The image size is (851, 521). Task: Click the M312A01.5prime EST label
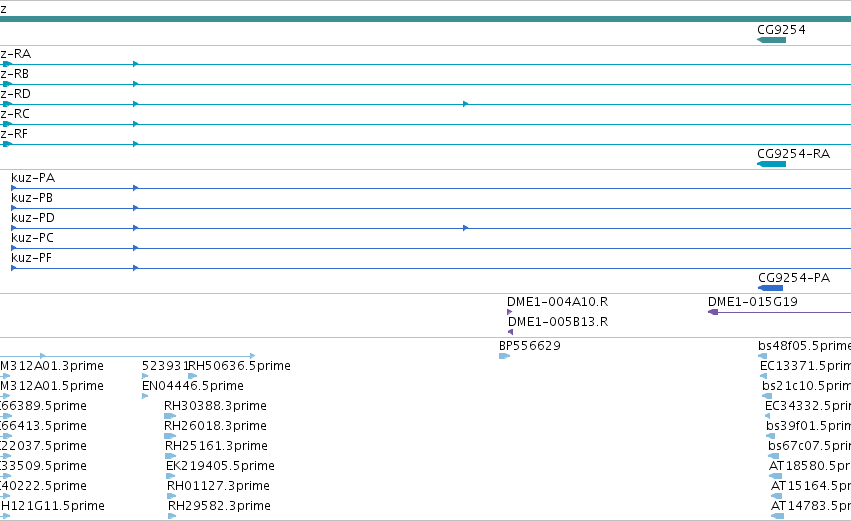pyautogui.click(x=52, y=386)
